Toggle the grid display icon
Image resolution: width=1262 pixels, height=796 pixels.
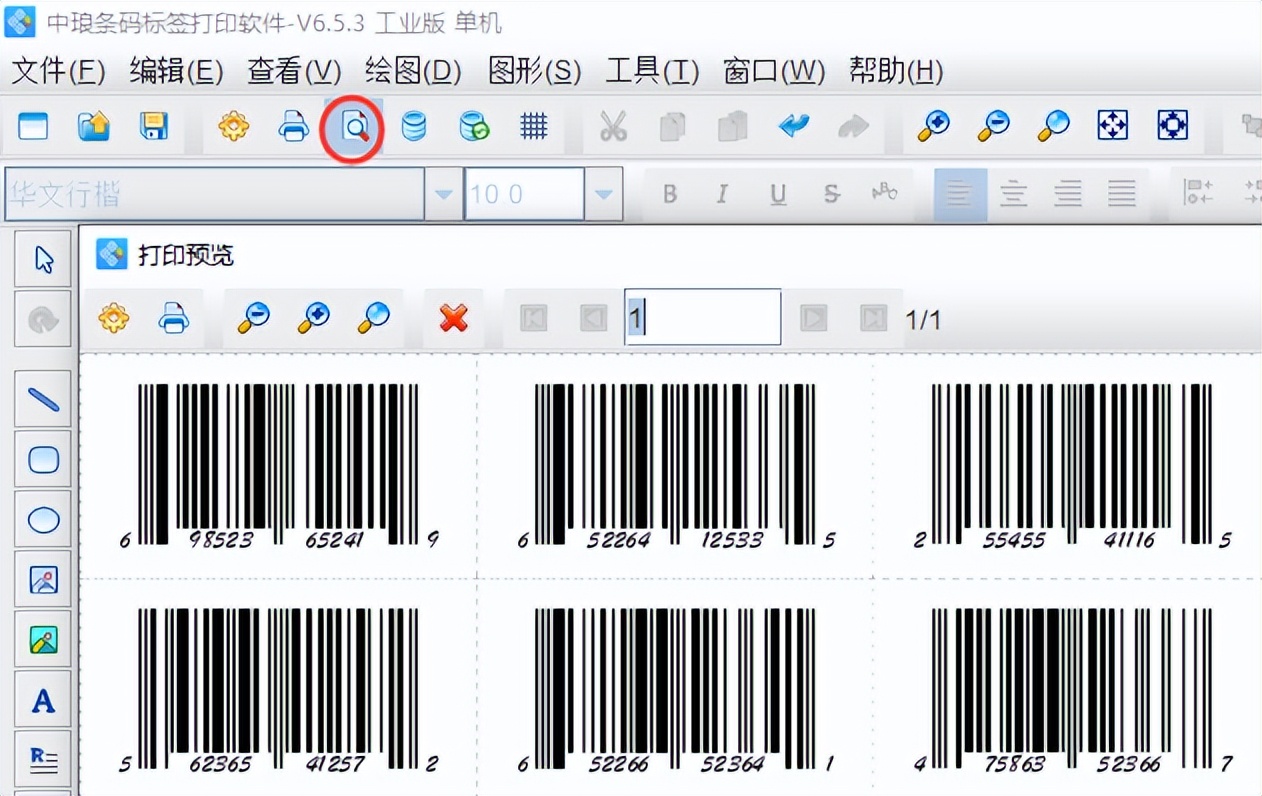(533, 126)
